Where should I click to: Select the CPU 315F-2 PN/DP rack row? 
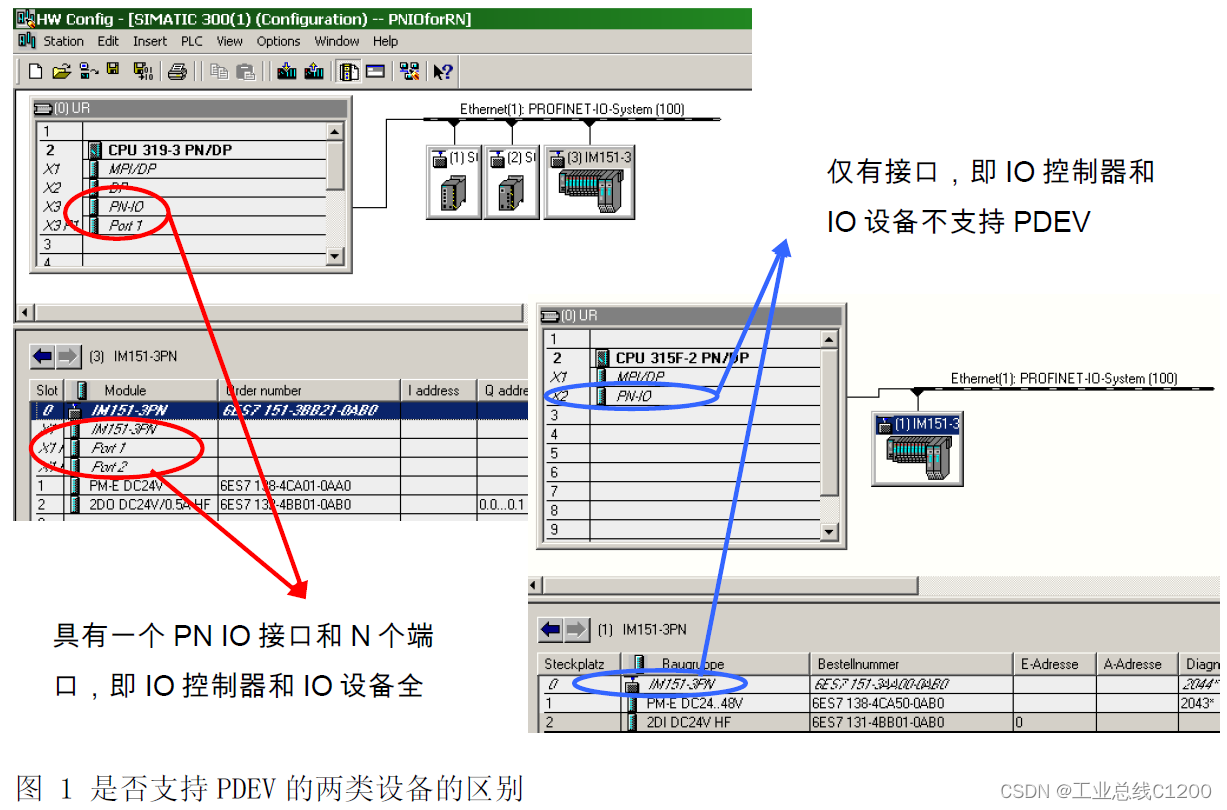[682, 358]
